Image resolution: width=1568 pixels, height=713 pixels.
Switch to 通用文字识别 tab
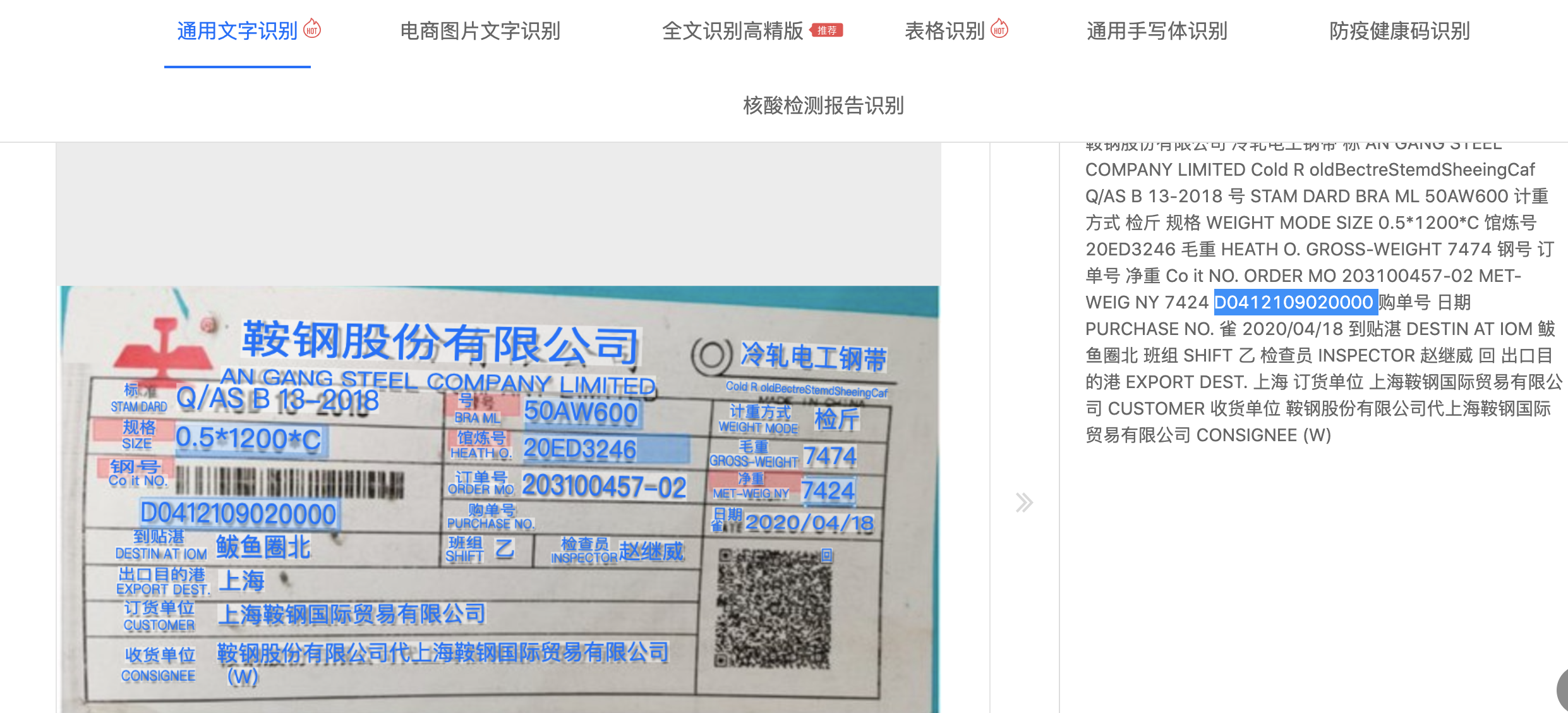pyautogui.click(x=237, y=31)
